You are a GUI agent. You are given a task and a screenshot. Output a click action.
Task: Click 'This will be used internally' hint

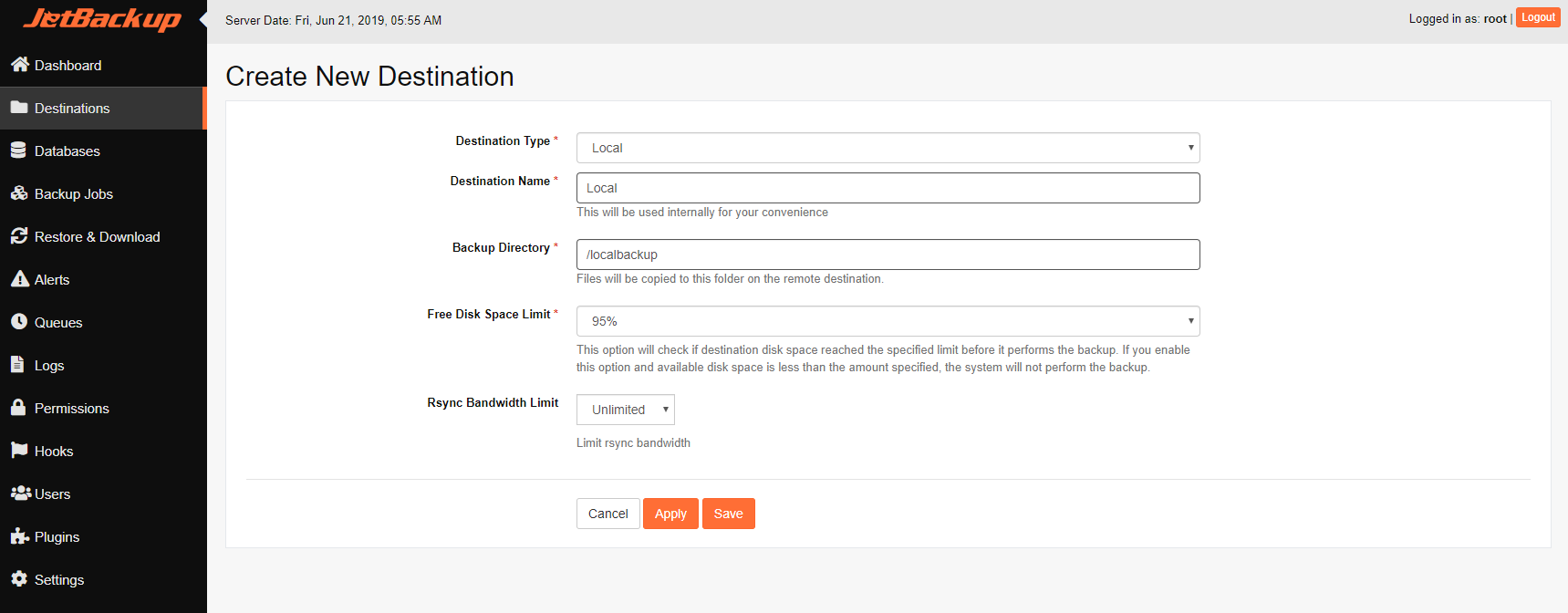702,212
